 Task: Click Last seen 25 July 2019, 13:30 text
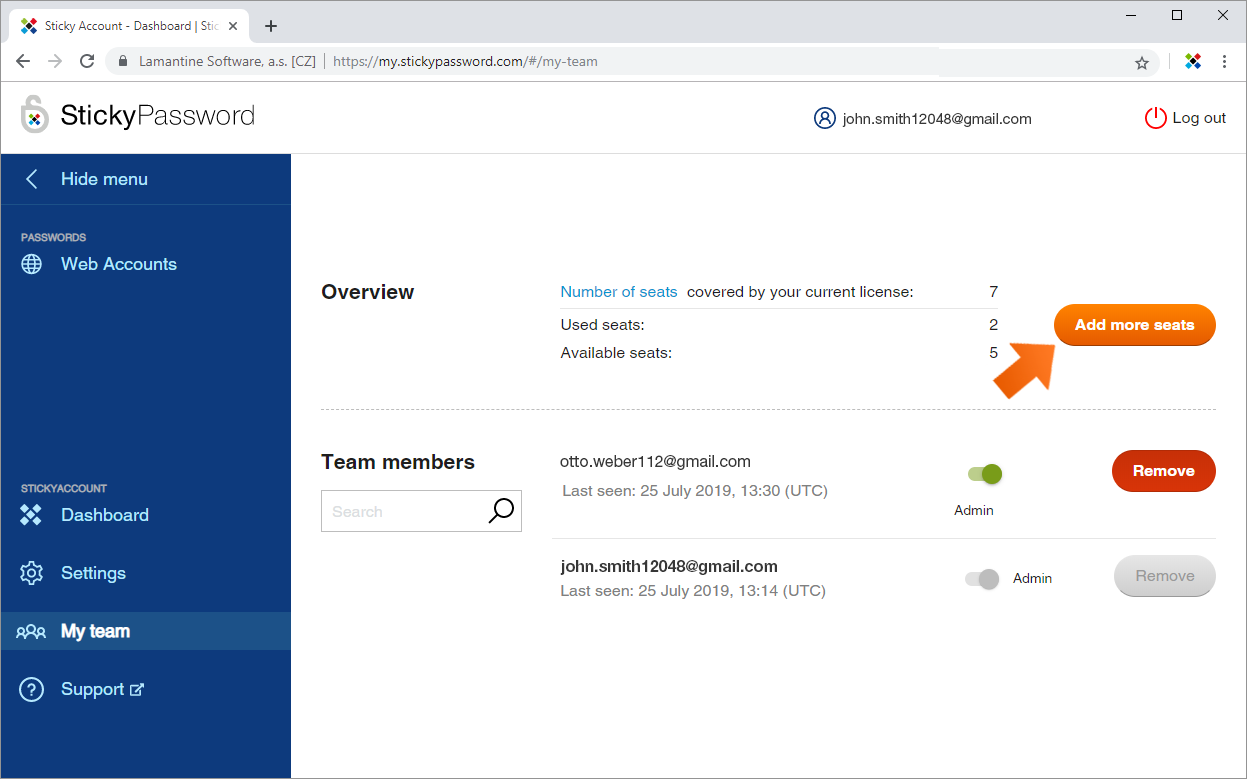tap(695, 491)
